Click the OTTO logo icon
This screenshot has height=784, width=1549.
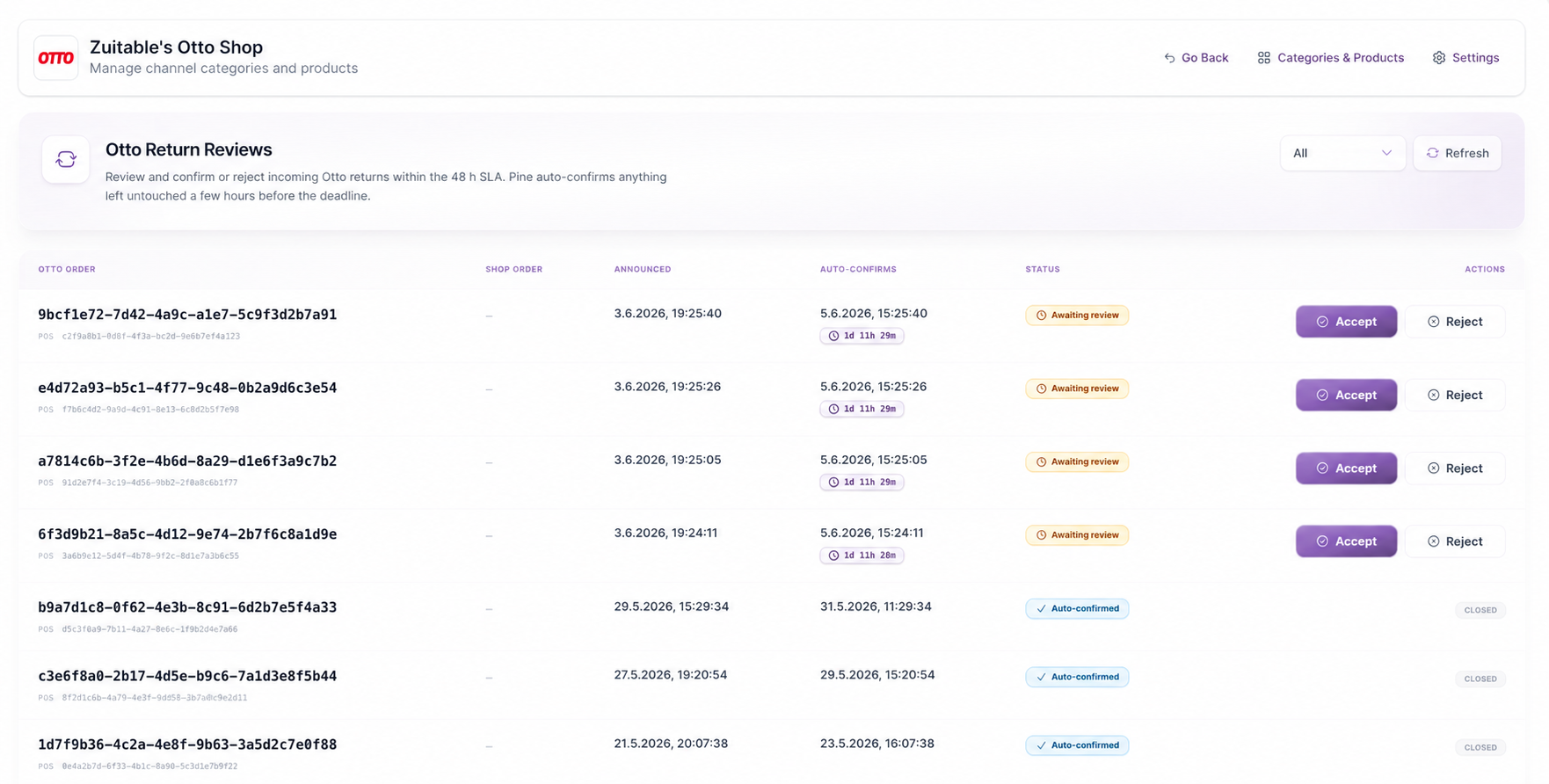[x=55, y=58]
